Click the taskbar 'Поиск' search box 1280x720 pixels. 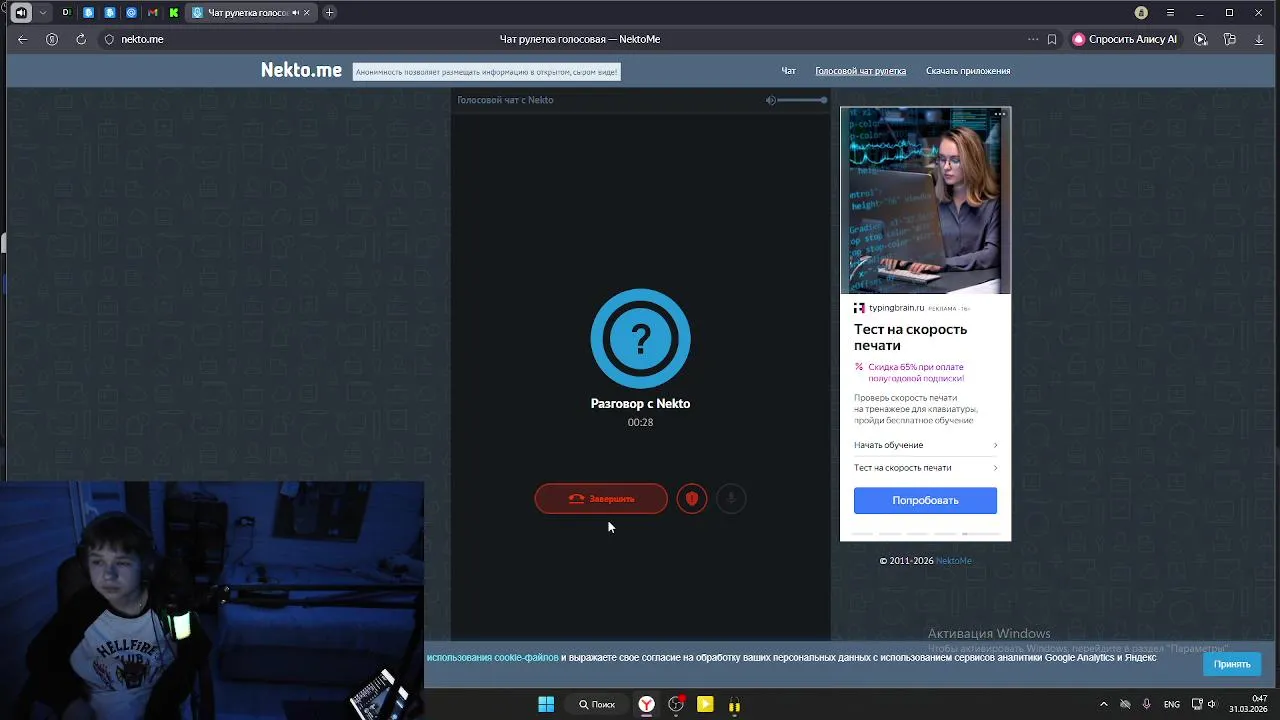[597, 704]
